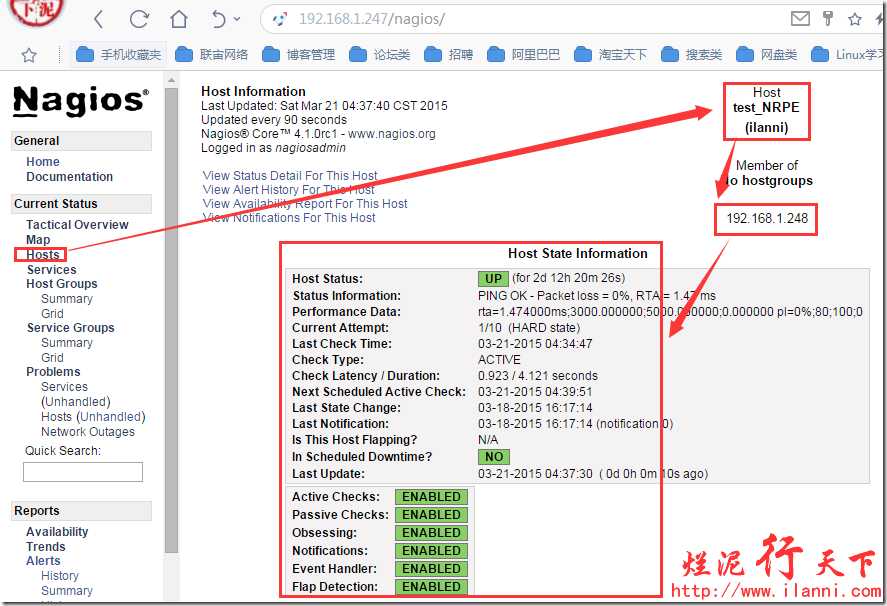Click the browser back arrow

(x=98, y=19)
